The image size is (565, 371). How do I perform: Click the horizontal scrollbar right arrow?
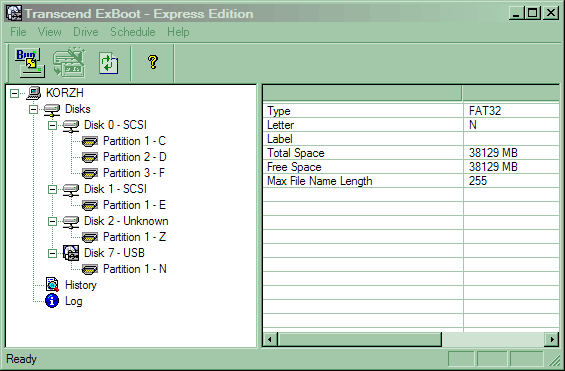tap(552, 339)
